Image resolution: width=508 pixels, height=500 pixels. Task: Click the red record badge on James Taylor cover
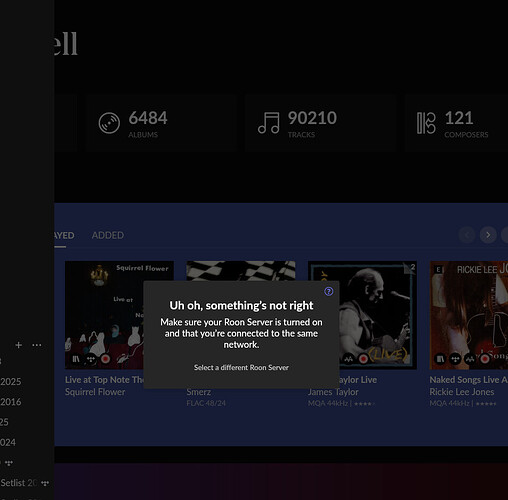(x=363, y=359)
